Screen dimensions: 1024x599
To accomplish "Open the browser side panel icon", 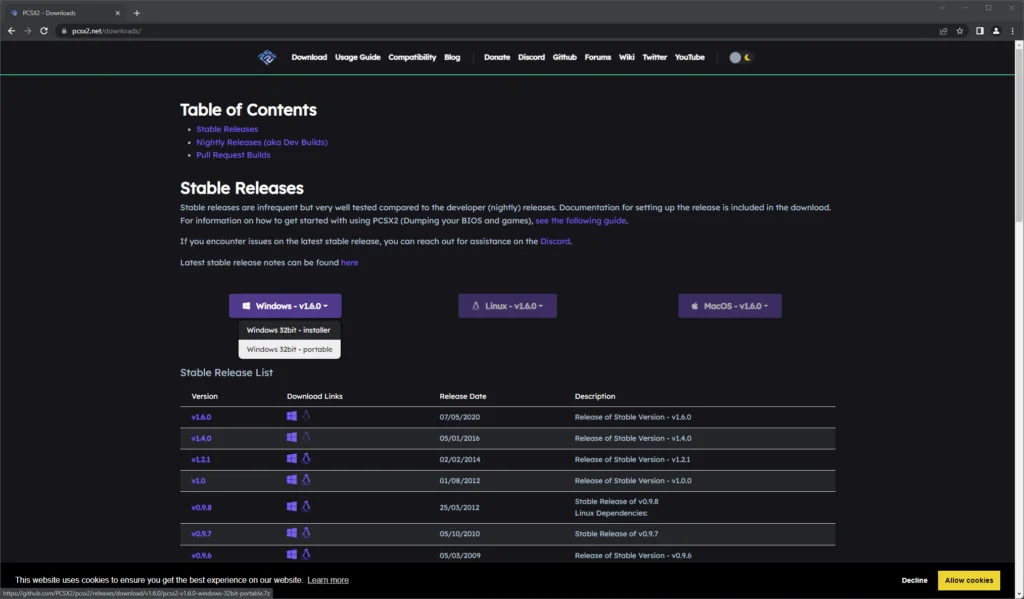I will click(980, 31).
